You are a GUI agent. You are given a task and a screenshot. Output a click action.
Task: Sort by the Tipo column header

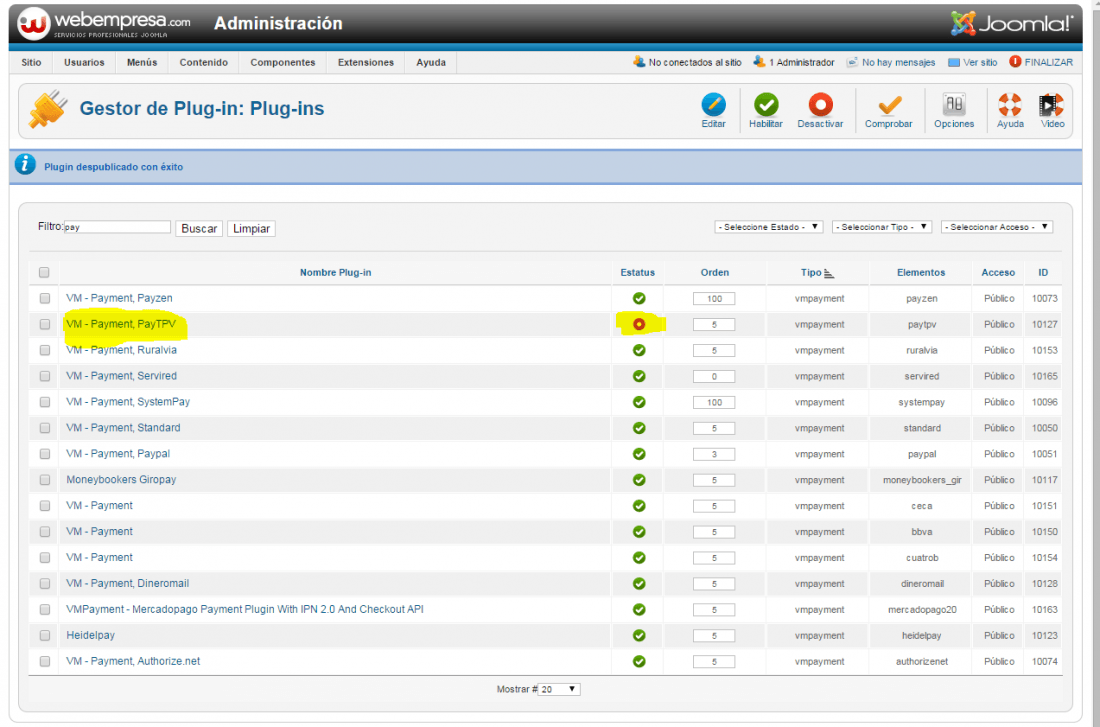(817, 272)
